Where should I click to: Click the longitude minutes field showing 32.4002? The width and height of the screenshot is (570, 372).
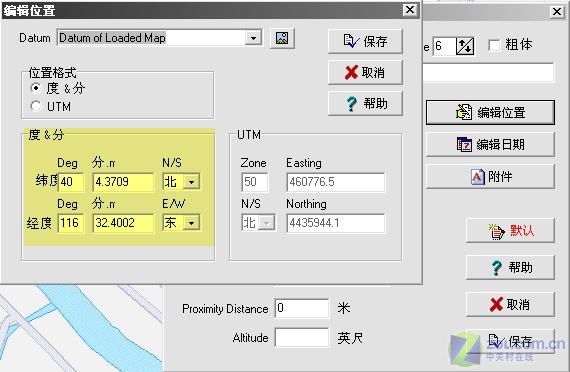tap(123, 223)
